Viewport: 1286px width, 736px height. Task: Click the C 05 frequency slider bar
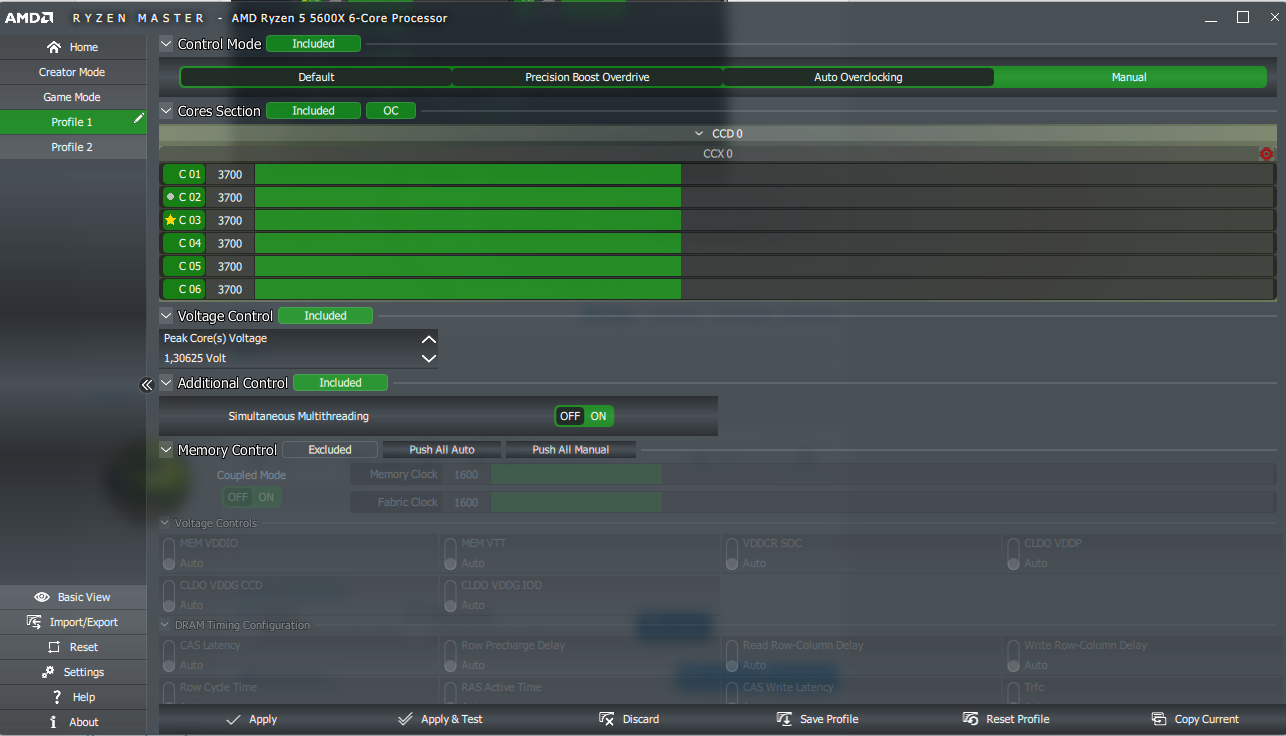pyautogui.click(x=765, y=266)
